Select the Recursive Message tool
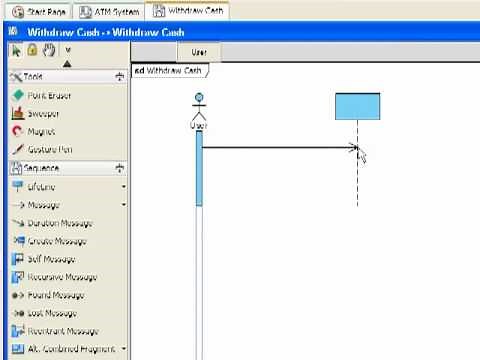480x360 pixels. click(54, 277)
